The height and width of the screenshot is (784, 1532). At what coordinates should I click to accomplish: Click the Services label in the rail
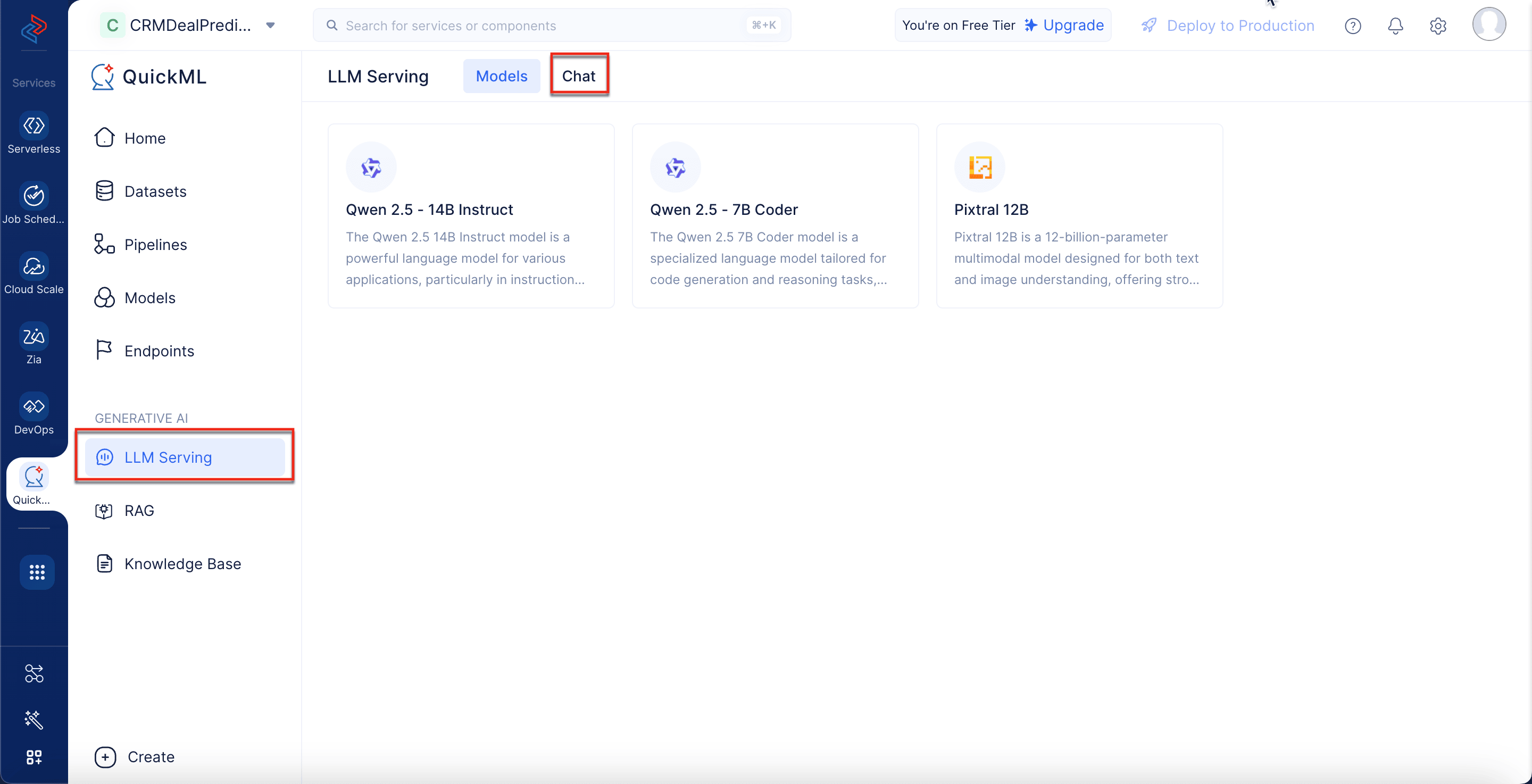pyautogui.click(x=34, y=82)
